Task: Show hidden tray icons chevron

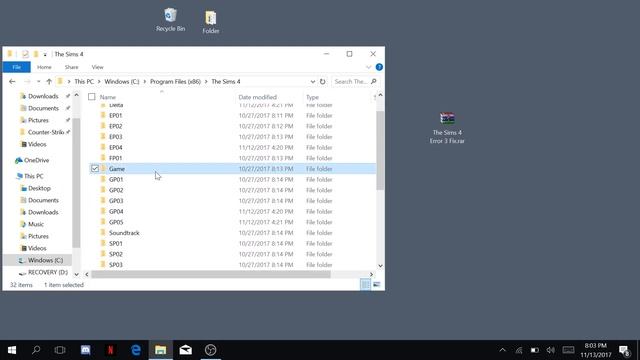Action: pyautogui.click(x=502, y=350)
